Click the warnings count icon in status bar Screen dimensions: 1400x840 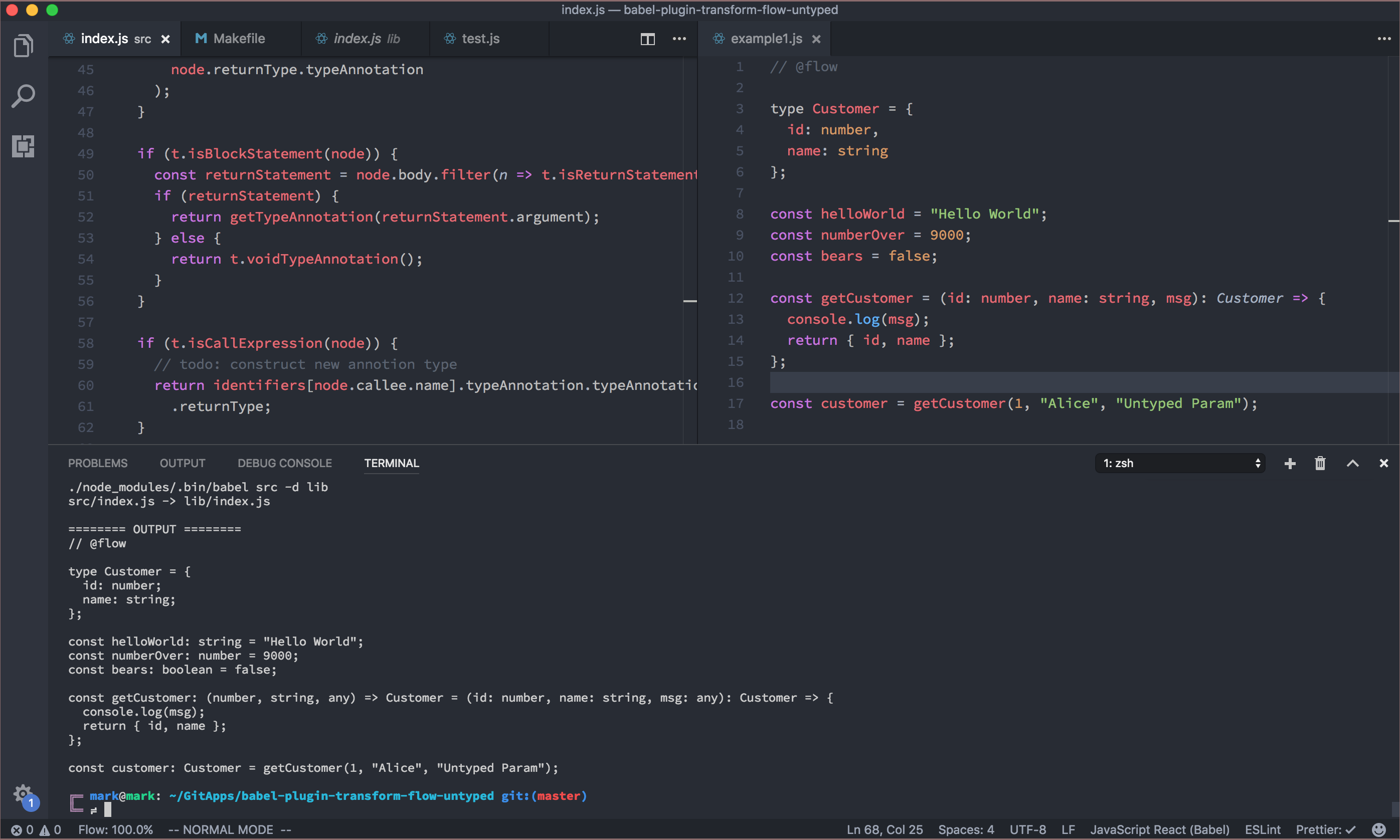44,830
